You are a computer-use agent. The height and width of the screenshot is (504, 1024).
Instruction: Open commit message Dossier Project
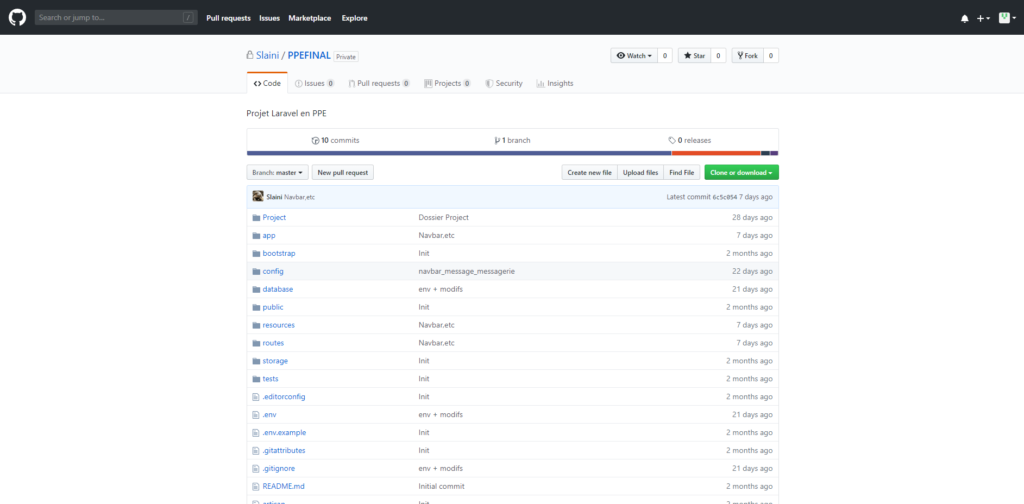[x=443, y=217]
